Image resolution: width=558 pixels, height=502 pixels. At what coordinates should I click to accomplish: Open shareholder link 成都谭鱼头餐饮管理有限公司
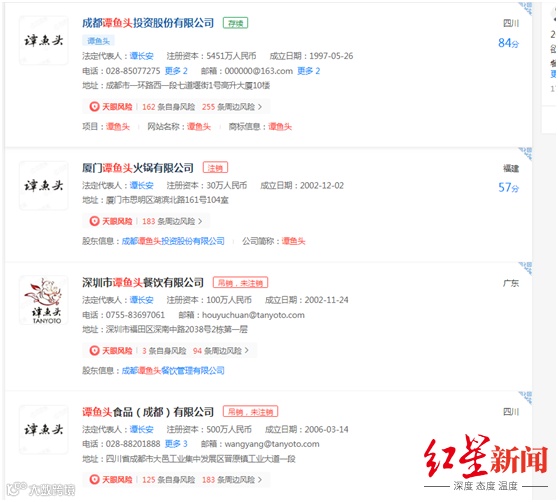pos(173,370)
